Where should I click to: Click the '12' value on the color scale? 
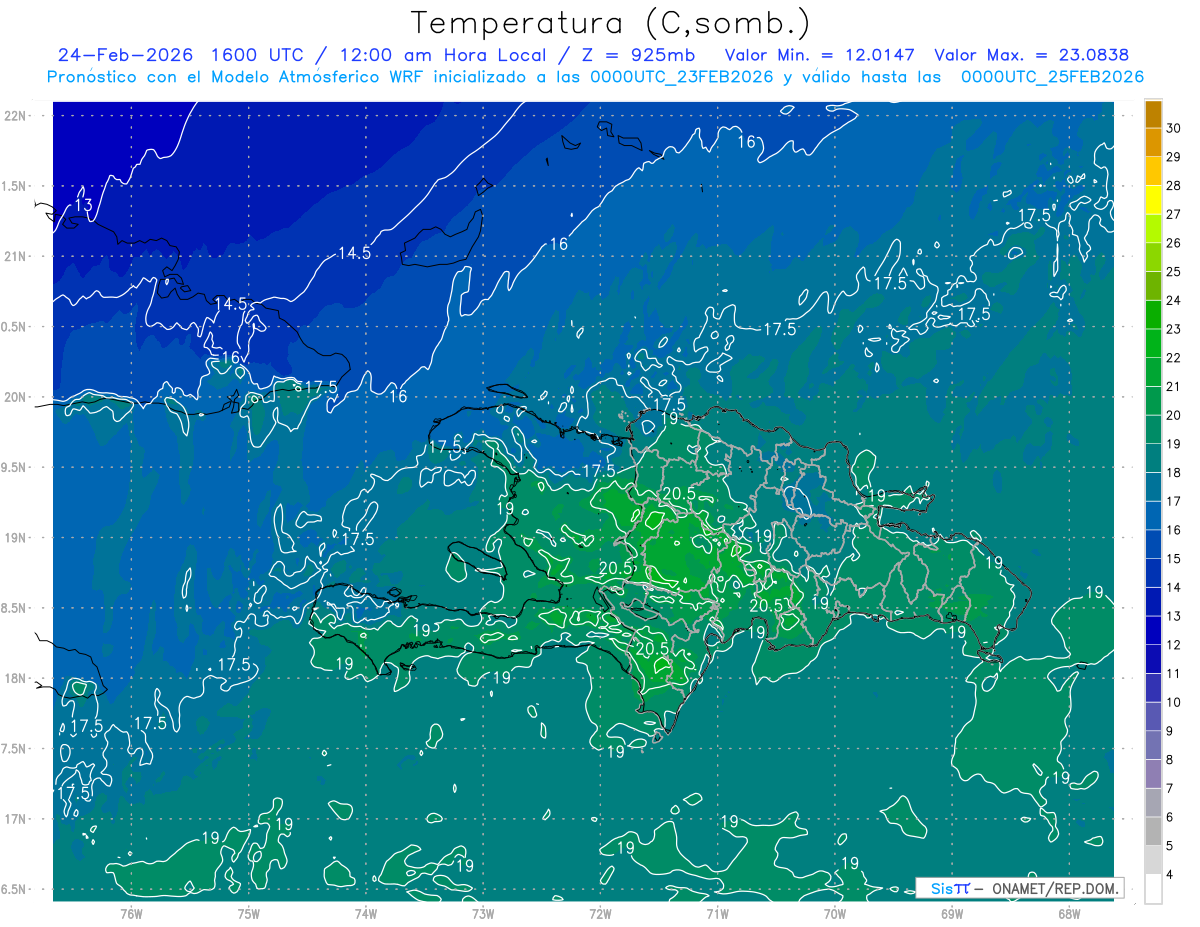coord(1174,645)
